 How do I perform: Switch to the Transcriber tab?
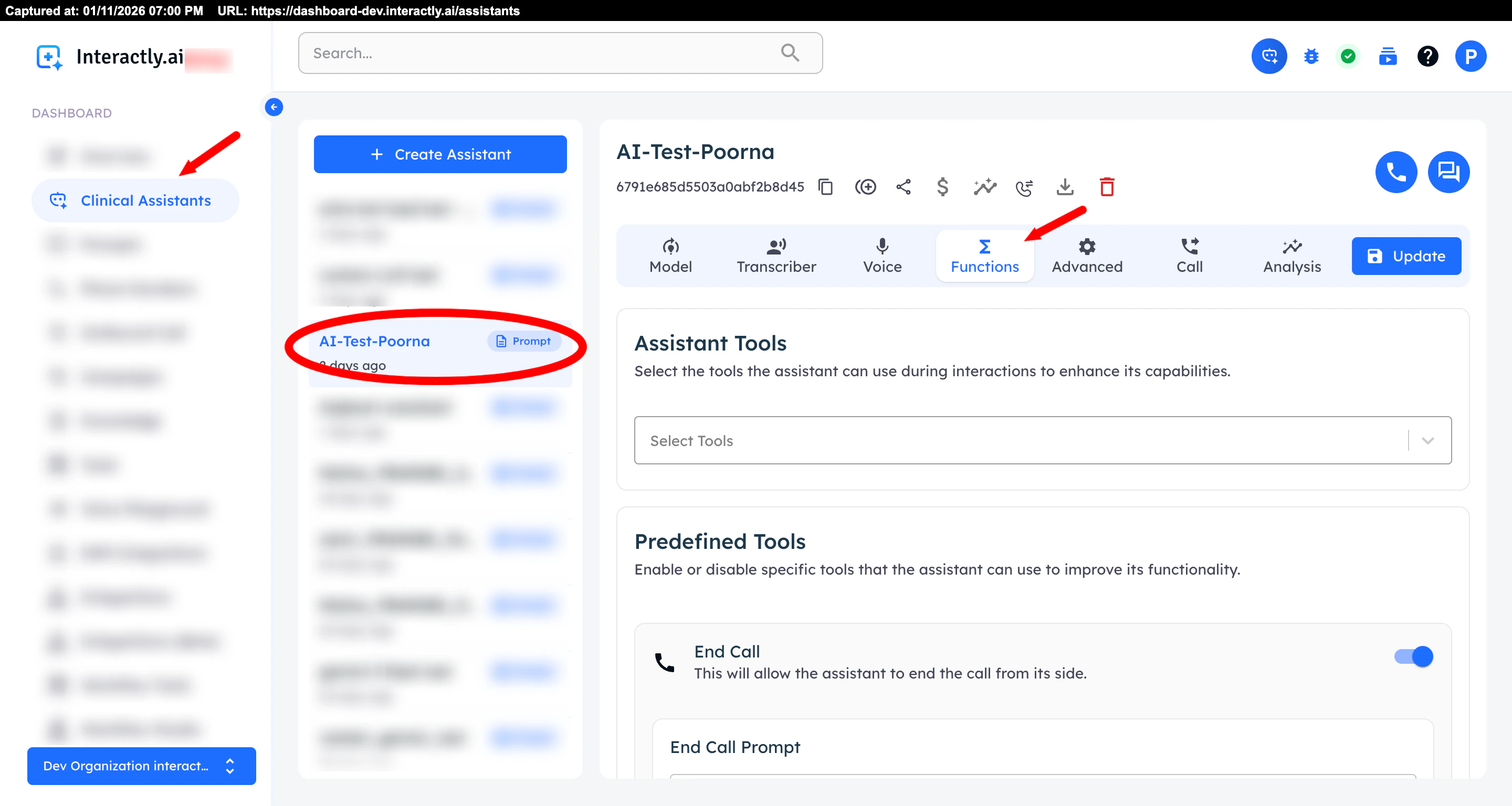point(776,256)
